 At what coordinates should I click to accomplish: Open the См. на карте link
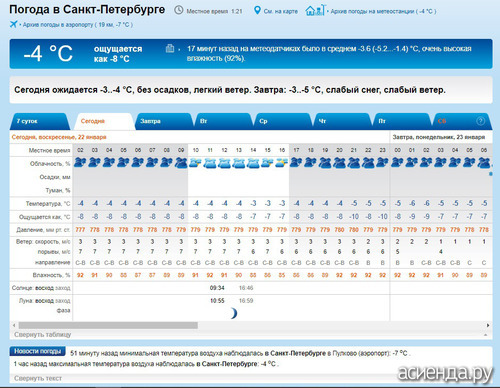coord(281,11)
